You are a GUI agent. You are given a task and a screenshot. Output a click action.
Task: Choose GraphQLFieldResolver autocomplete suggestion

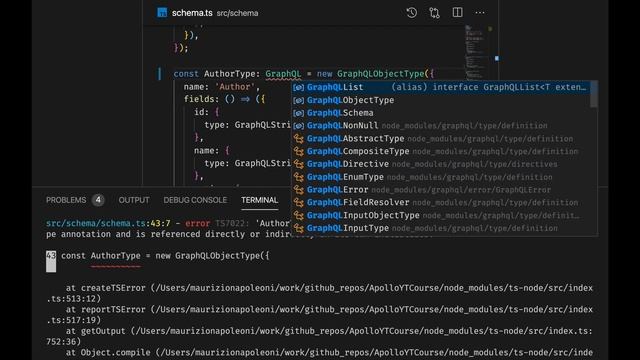point(441,202)
